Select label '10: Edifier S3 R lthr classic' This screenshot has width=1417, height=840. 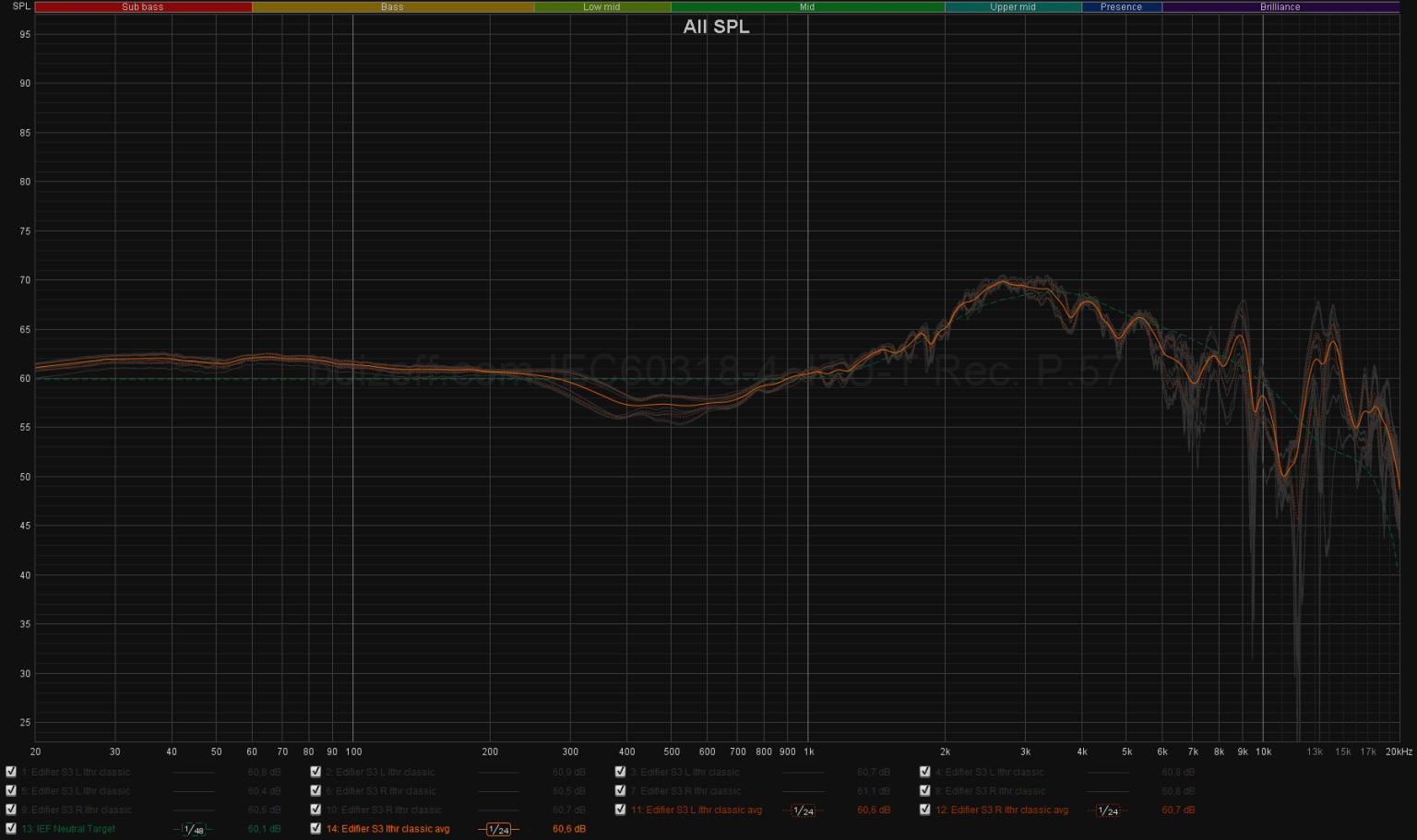point(384,810)
